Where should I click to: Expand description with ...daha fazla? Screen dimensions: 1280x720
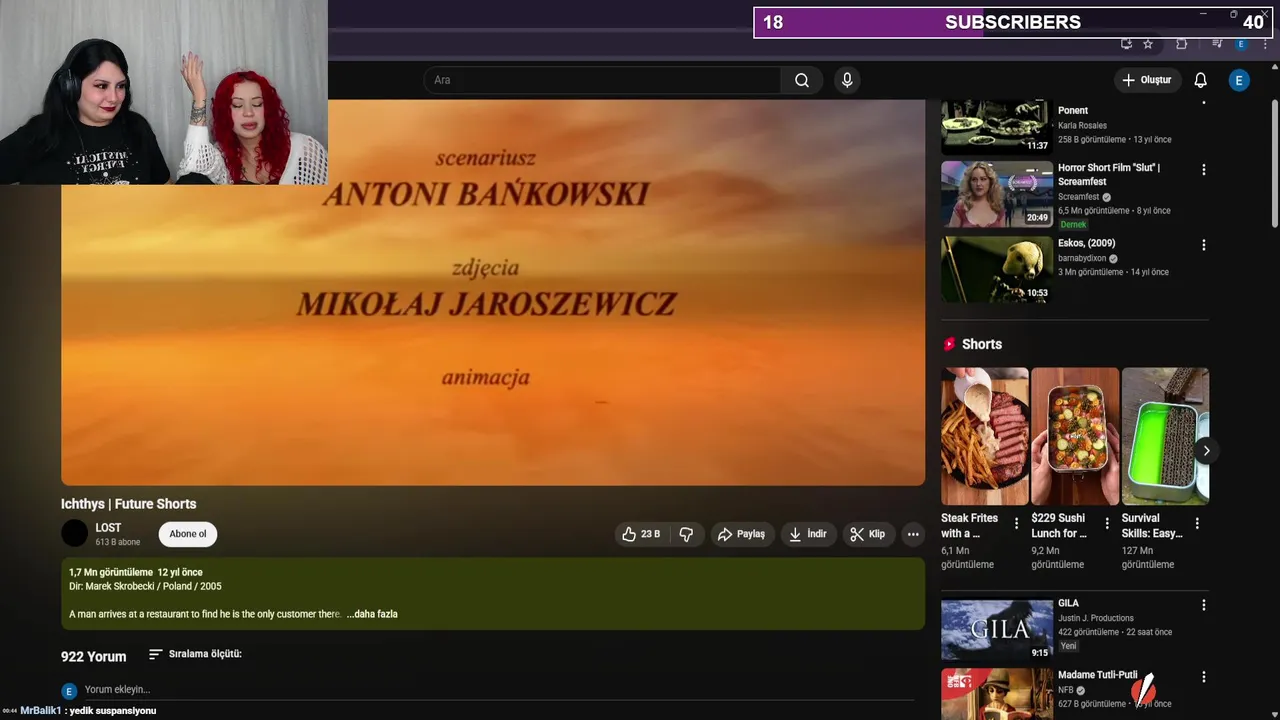(372, 614)
